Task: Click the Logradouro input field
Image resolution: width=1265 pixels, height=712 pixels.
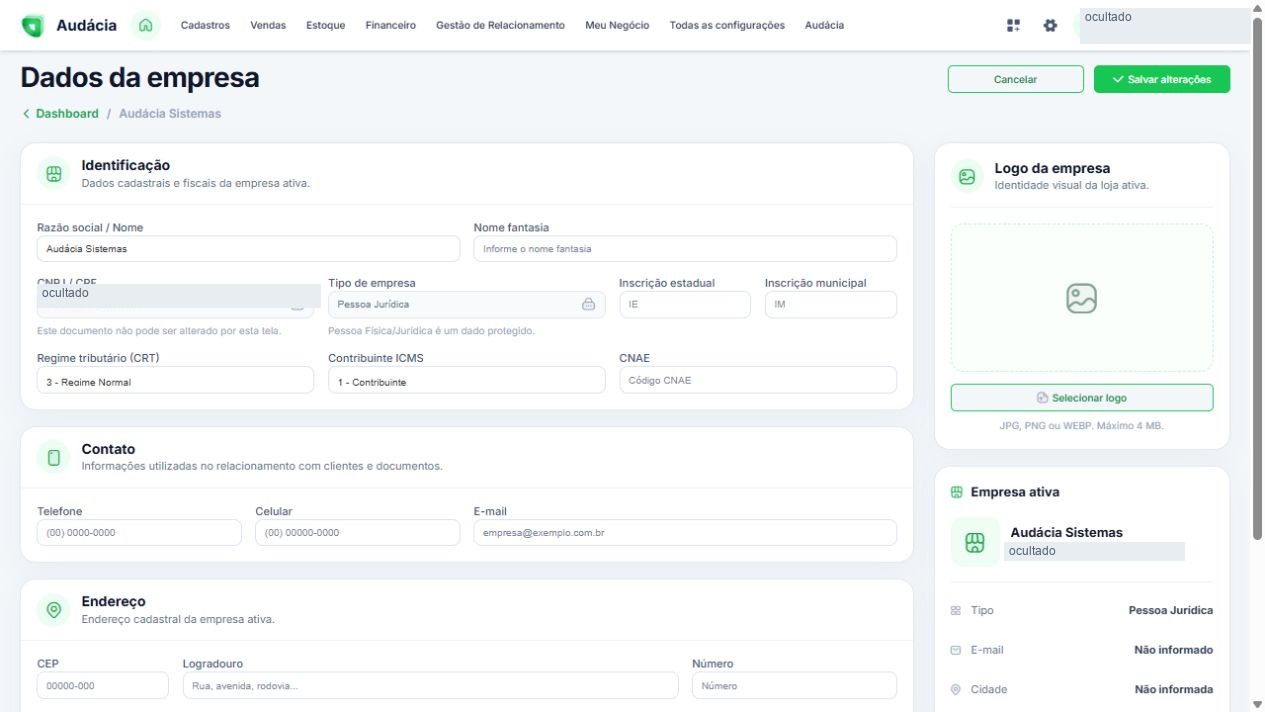Action: tap(430, 686)
